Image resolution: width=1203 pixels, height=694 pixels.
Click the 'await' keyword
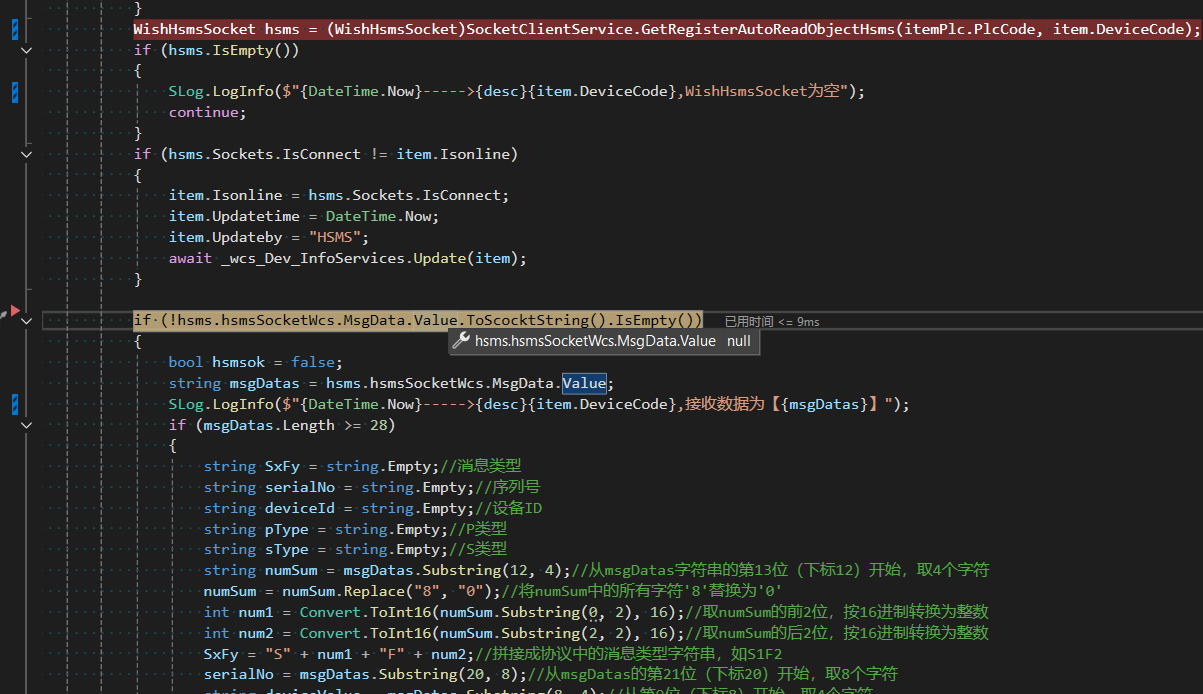click(x=190, y=258)
